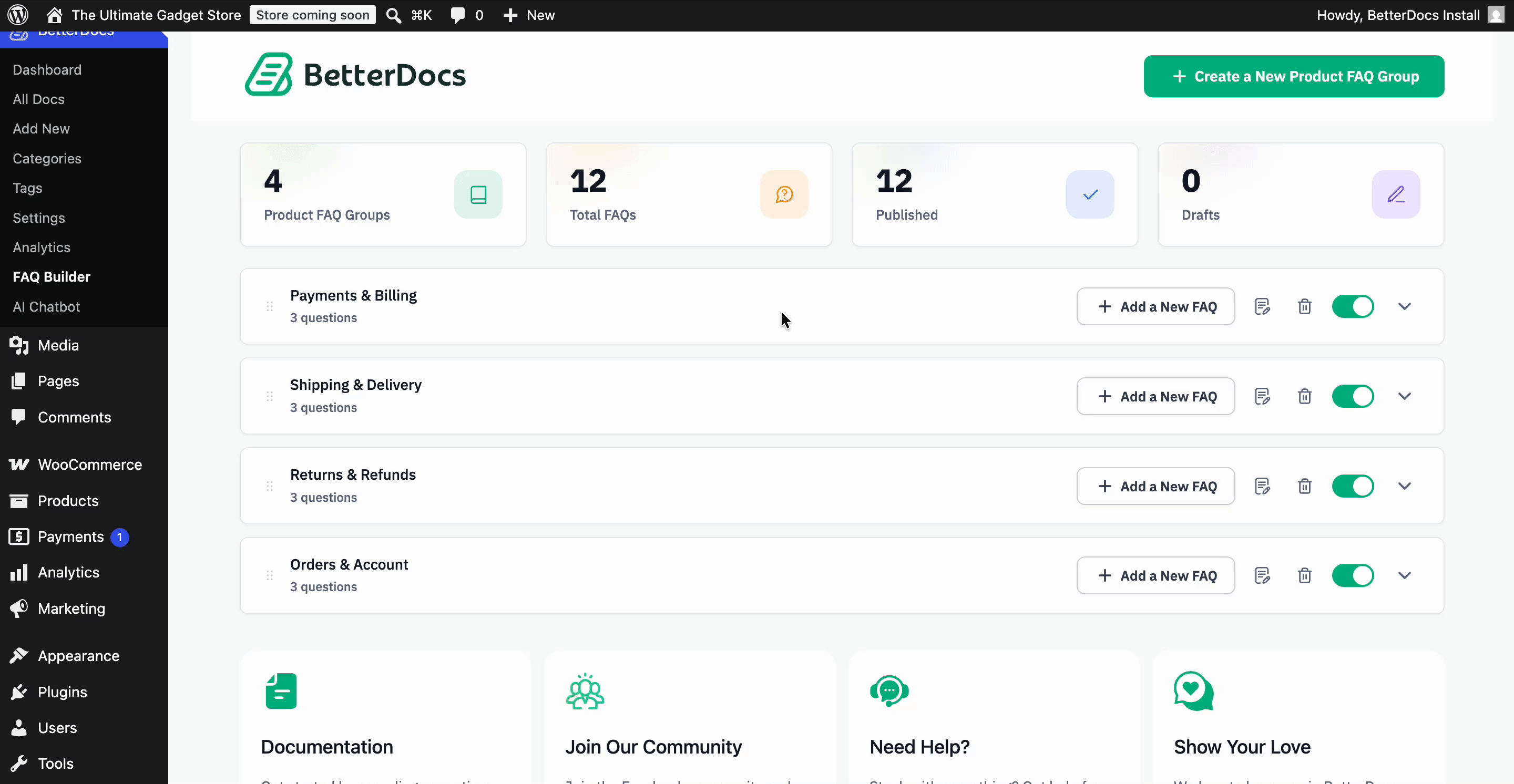Edit the Orders & Account group

1262,575
